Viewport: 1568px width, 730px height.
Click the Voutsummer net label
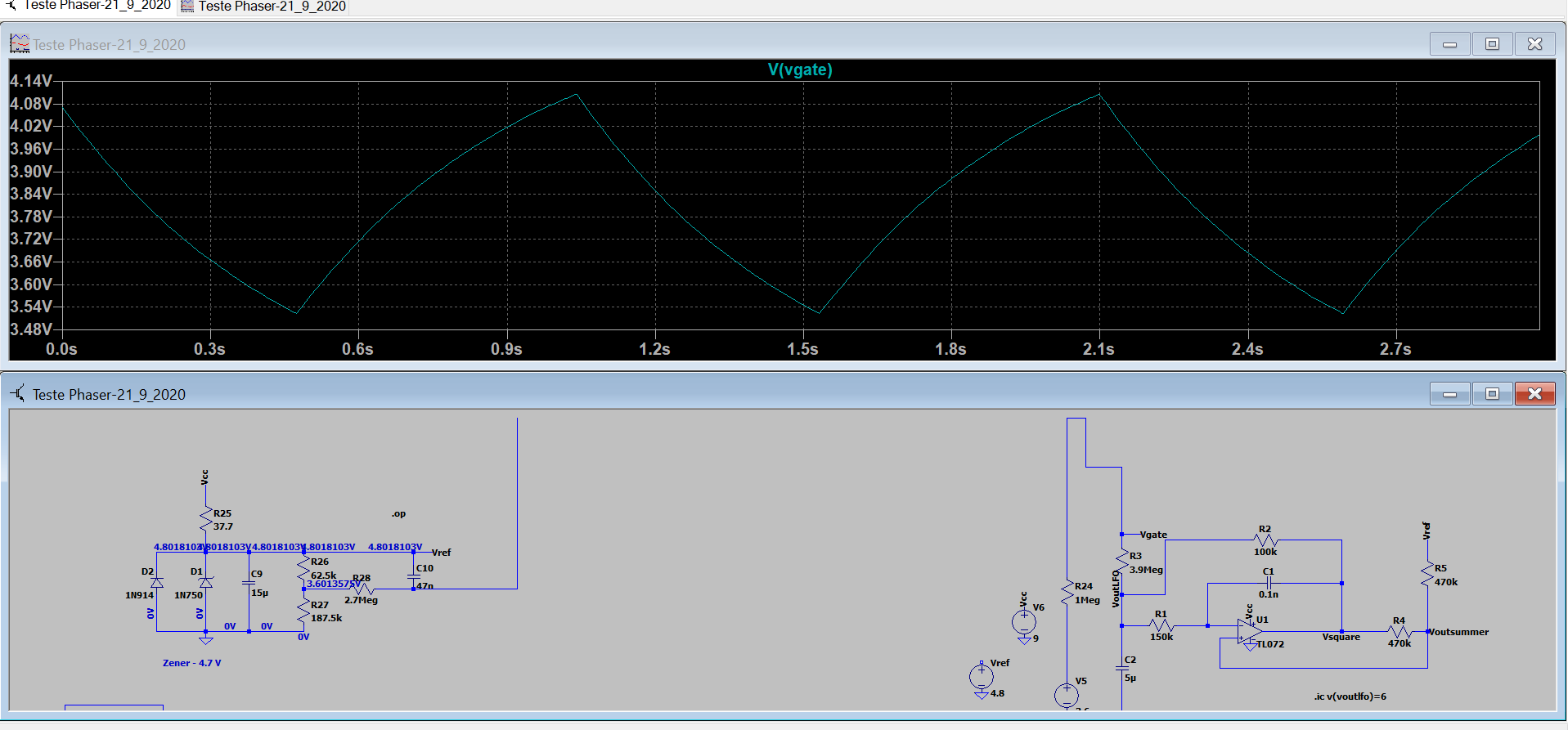click(1459, 632)
